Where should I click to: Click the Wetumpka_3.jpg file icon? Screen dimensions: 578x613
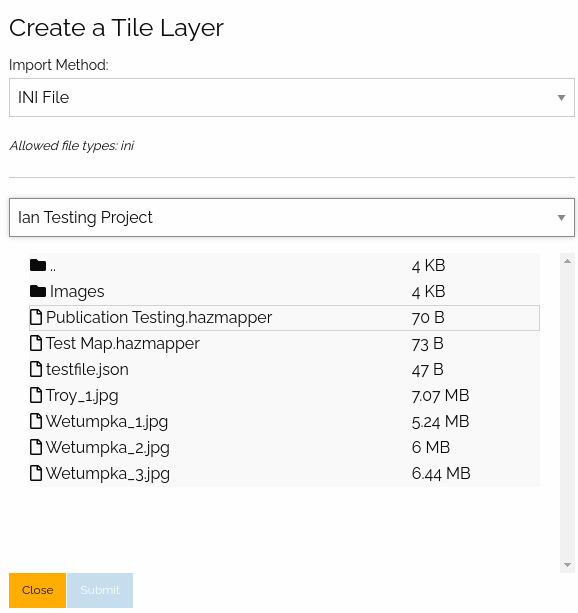(x=36, y=473)
